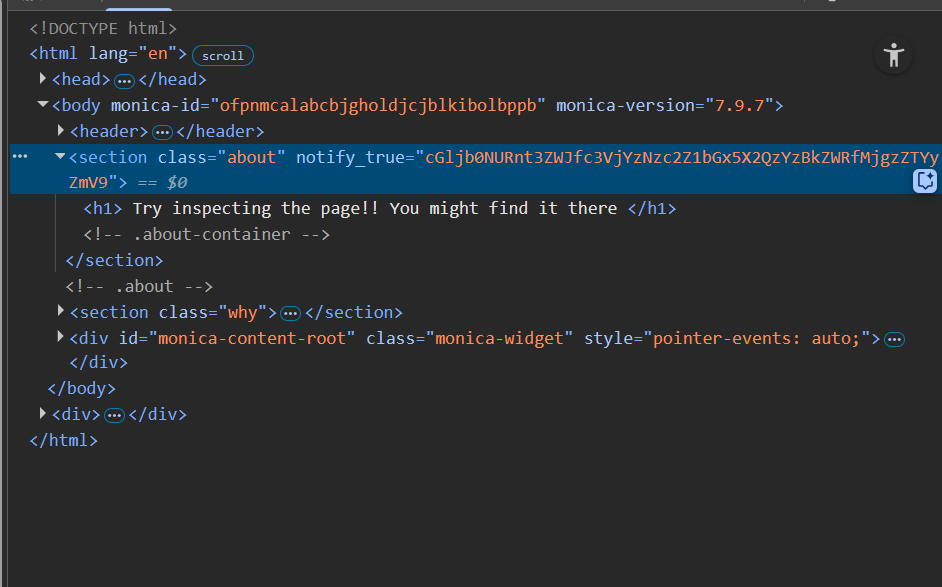This screenshot has width=942, height=587.
Task: Click the accessibility icon in top right
Action: [894, 55]
